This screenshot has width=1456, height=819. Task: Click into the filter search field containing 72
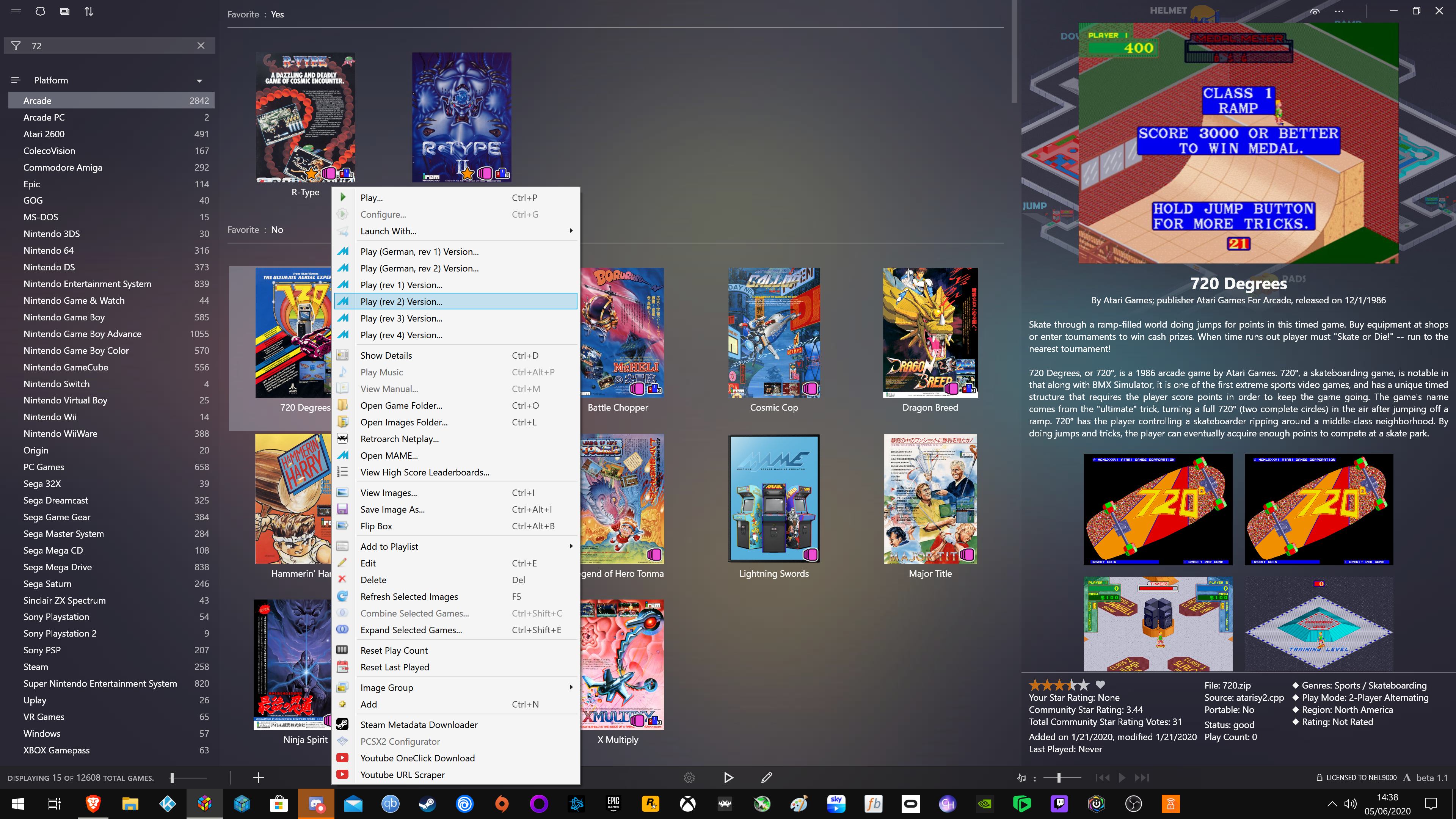(110, 46)
